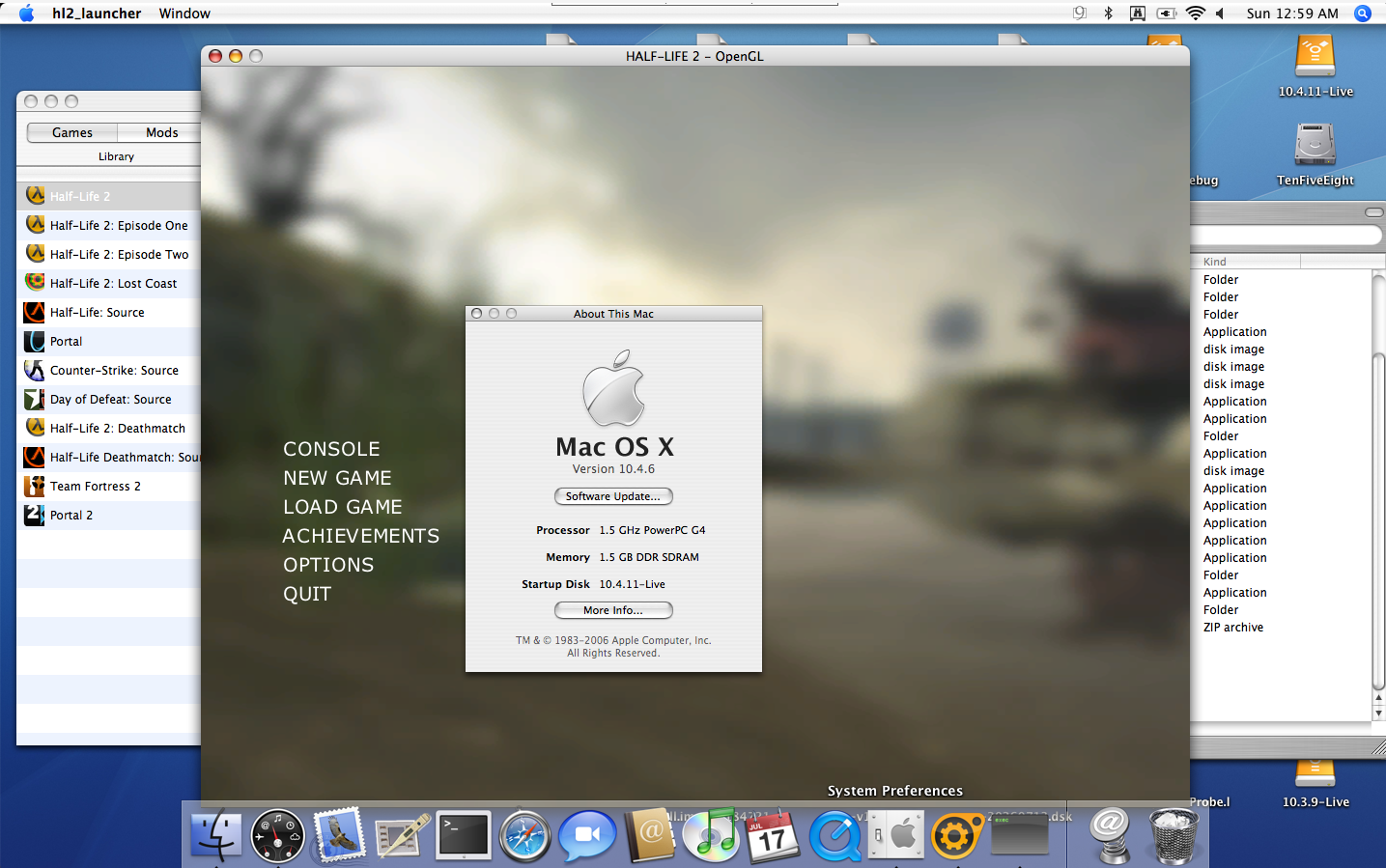Open the hl2_launcher application menu

coord(97,14)
